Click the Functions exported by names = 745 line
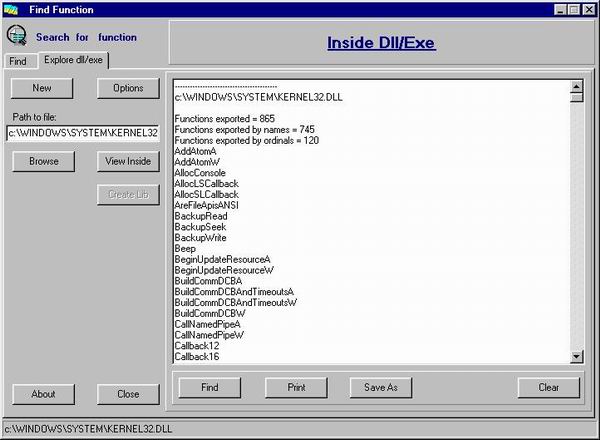600x440 pixels. tap(245, 130)
